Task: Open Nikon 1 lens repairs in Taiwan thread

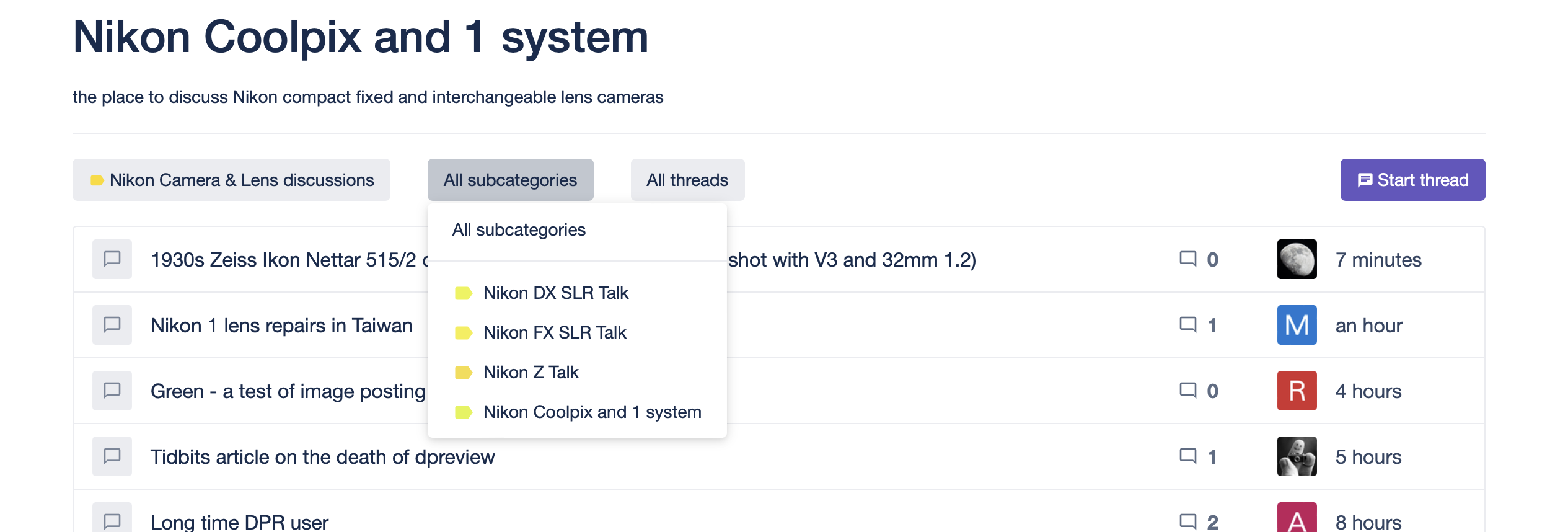Action: [281, 326]
